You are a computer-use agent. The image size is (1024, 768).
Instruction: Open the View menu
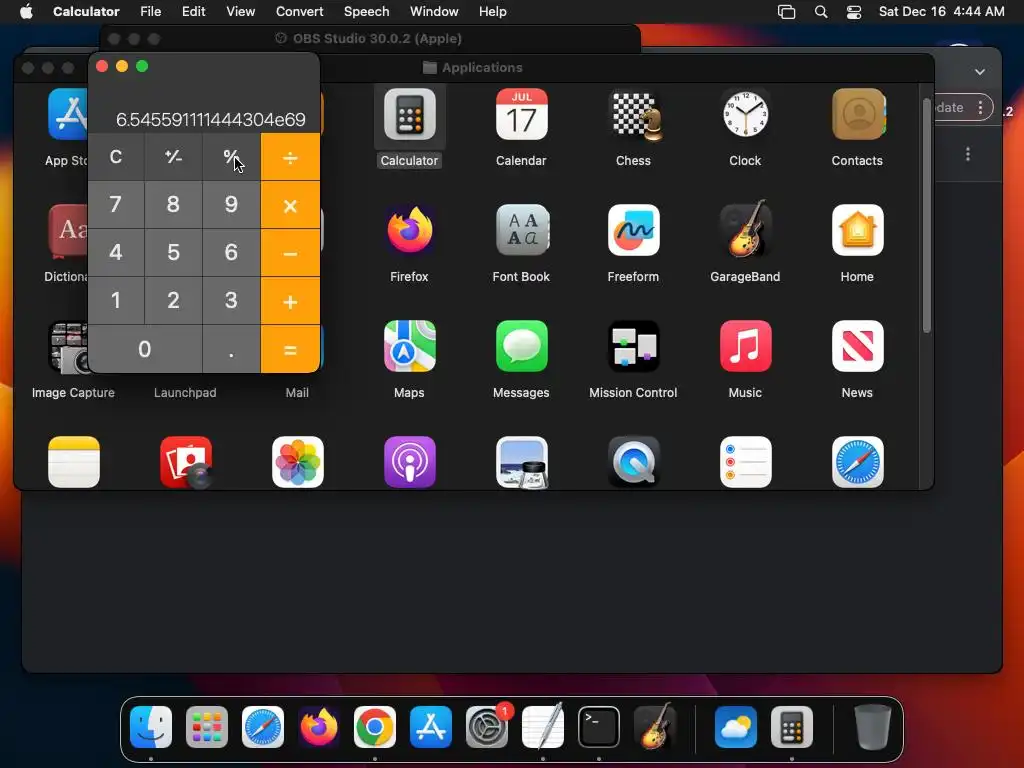click(x=240, y=12)
